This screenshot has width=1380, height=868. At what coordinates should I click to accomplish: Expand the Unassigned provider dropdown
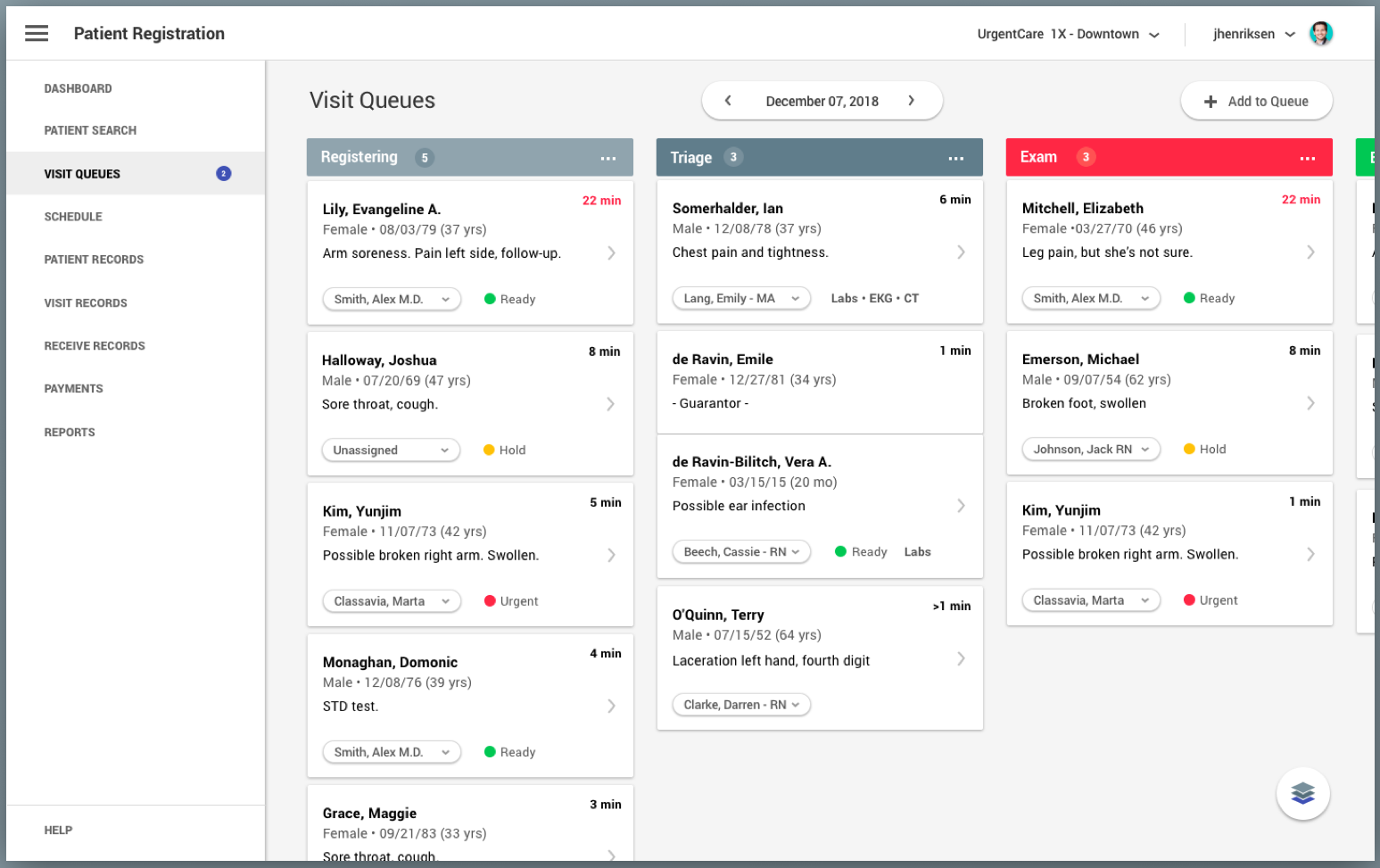tap(391, 451)
